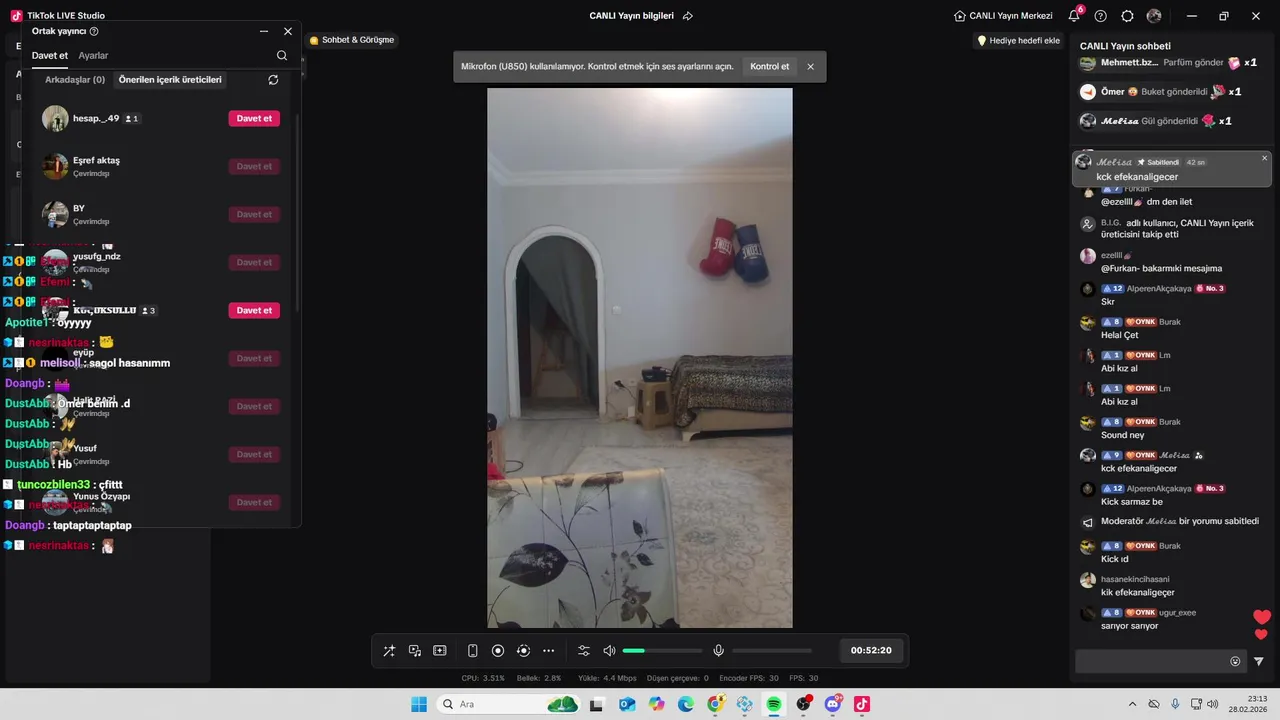1280x720 pixels.
Task: Click the share arrow beside stream title
Action: [688, 16]
